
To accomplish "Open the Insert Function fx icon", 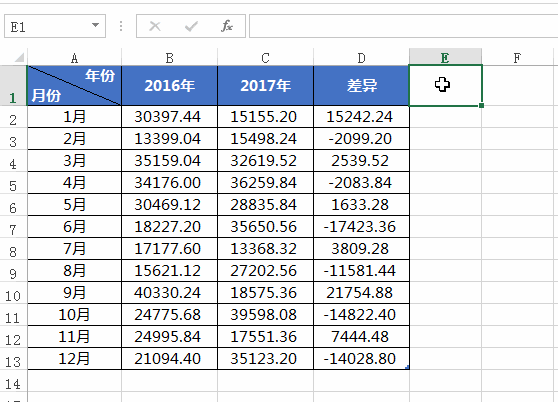I will pos(227,26).
